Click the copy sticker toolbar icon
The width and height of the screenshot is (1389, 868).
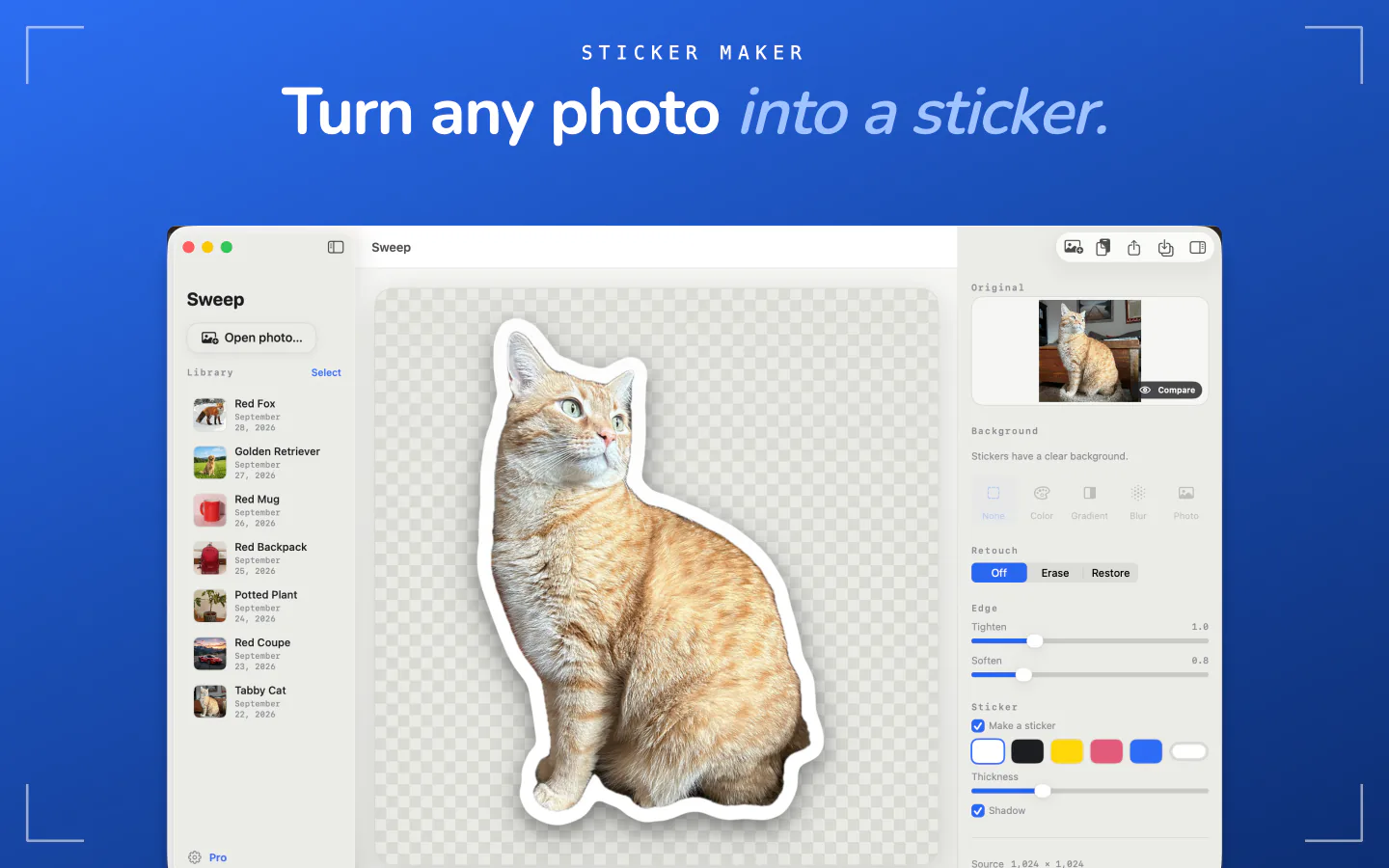[1103, 248]
